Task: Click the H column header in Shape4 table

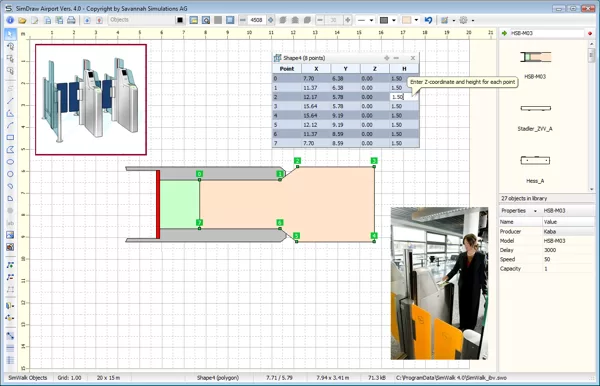Action: 404,69
